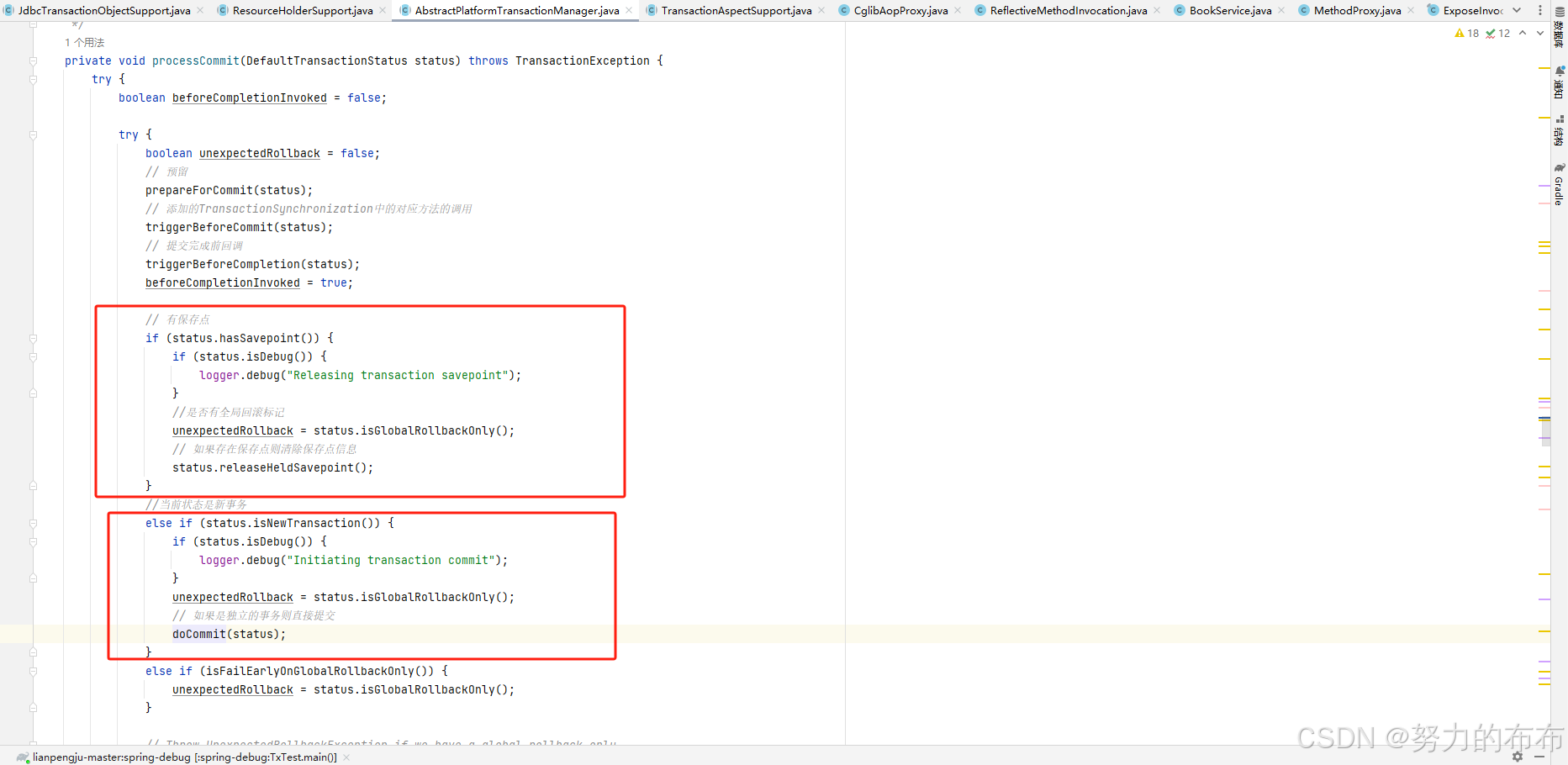1568x765 pixels.
Task: Fold the if status.hasSavepoint() block
Action: [x=34, y=338]
